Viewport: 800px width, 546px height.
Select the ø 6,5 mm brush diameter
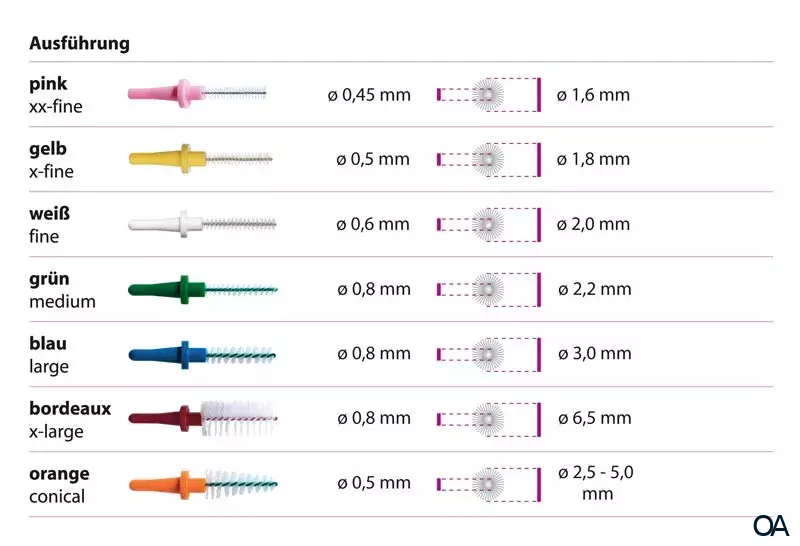pos(594,418)
